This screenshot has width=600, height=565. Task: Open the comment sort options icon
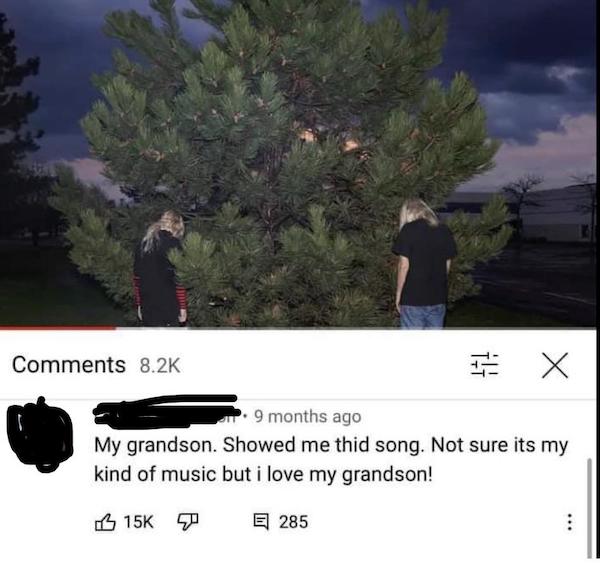pos(484,365)
